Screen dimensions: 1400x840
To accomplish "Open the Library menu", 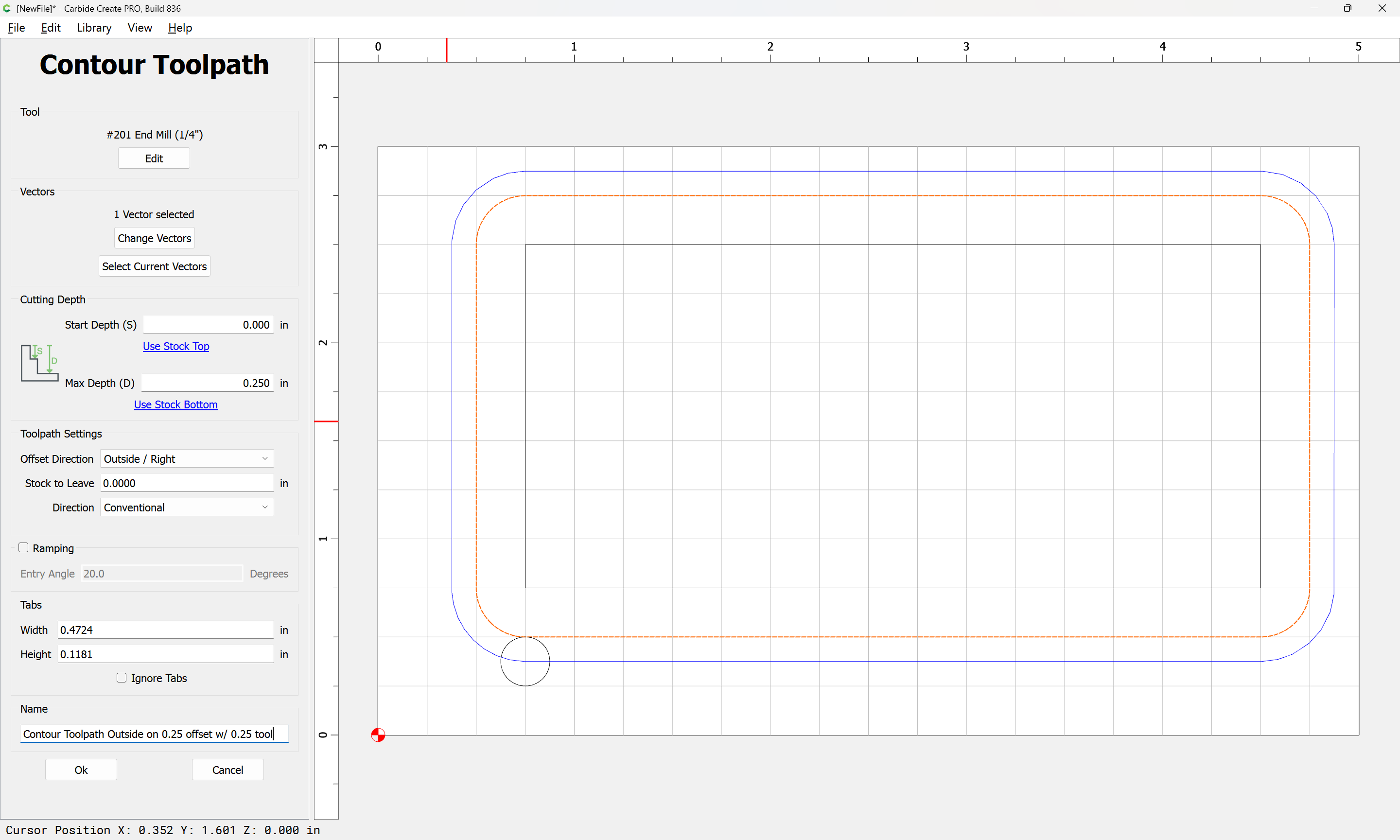I will [94, 28].
